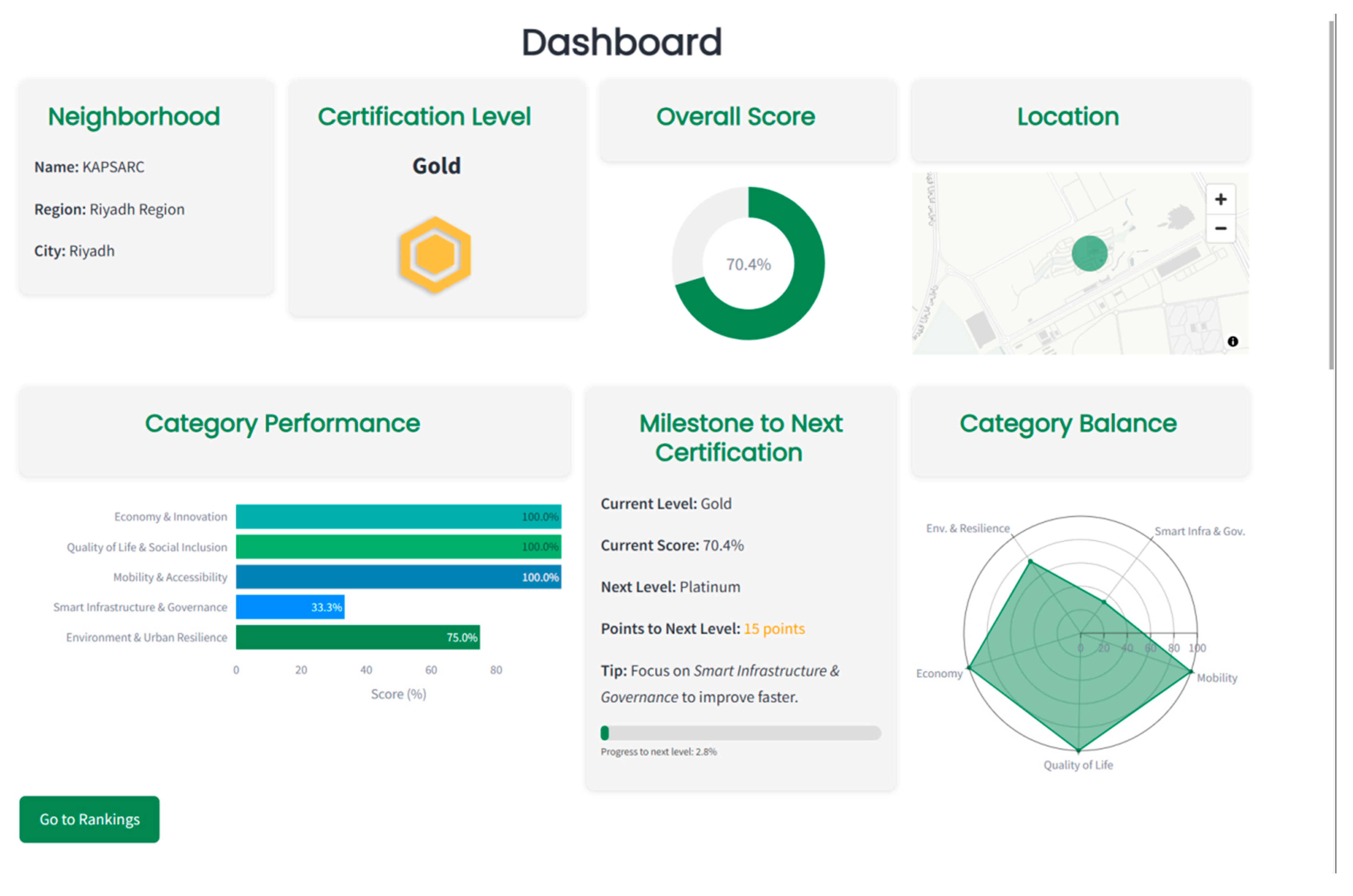Click the Economy & Innovation bar
The width and height of the screenshot is (1353, 896).
coord(398,517)
